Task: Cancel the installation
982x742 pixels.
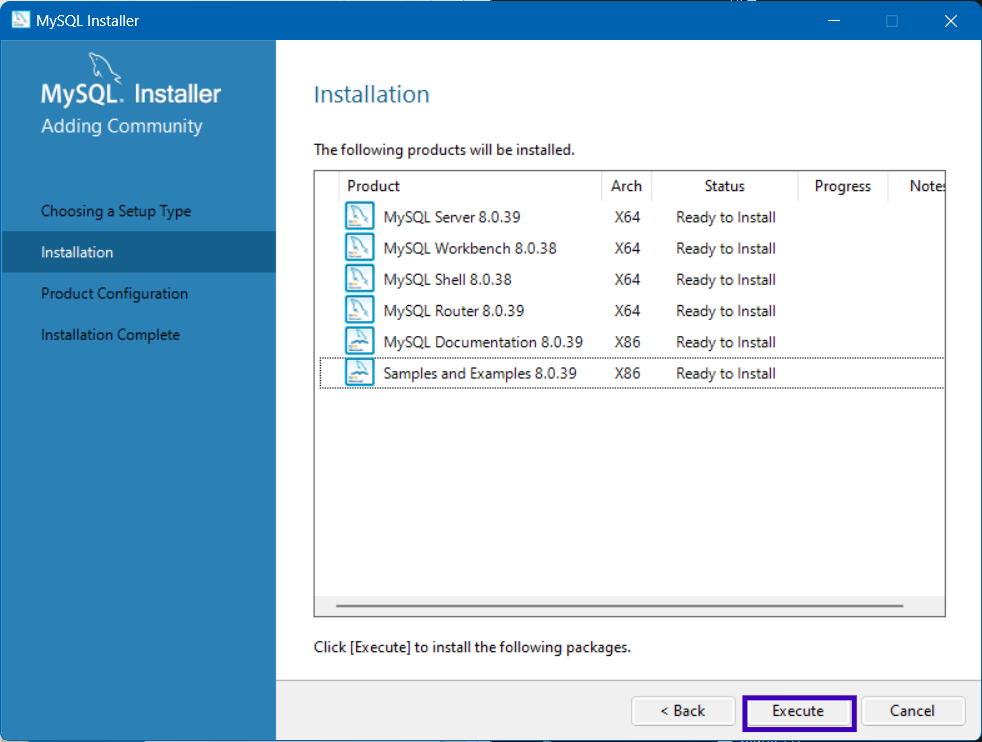Action: click(912, 711)
